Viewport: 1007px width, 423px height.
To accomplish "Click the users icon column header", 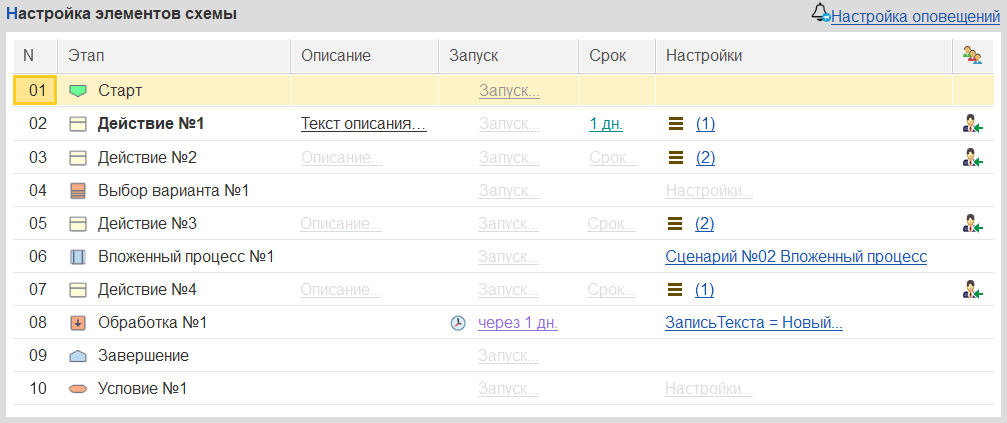I will coord(972,56).
